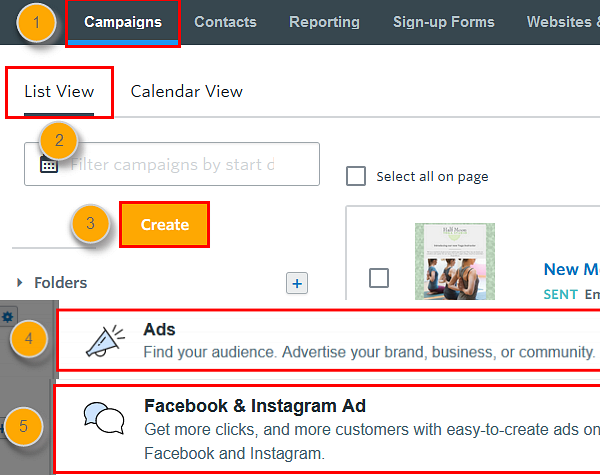Open the Sign-up Forms menu item

pyautogui.click(x=443, y=22)
